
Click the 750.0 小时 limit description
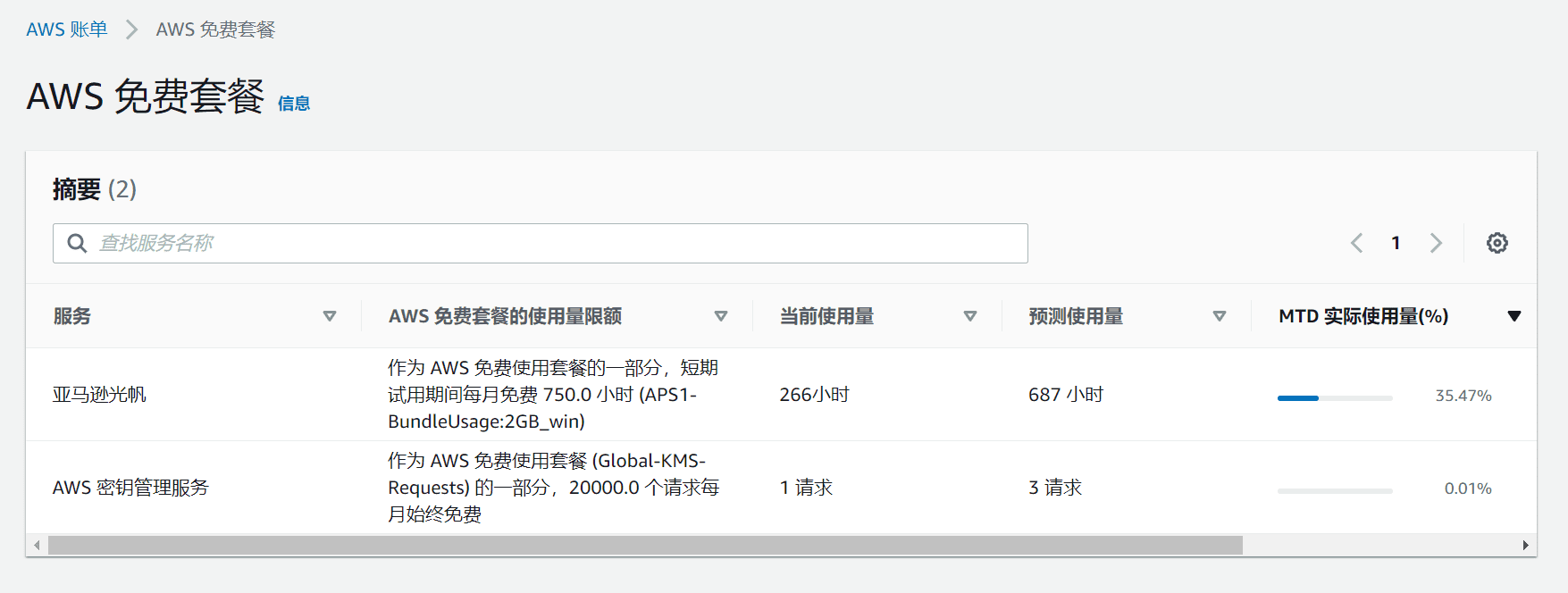click(x=553, y=395)
